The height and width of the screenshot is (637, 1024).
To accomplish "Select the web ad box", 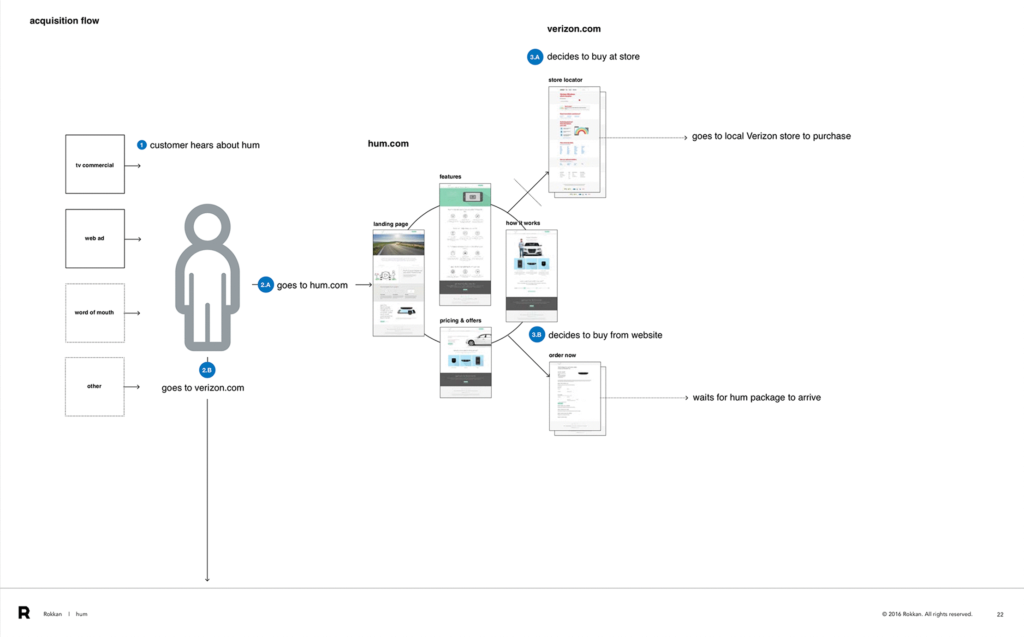I will click(95, 238).
